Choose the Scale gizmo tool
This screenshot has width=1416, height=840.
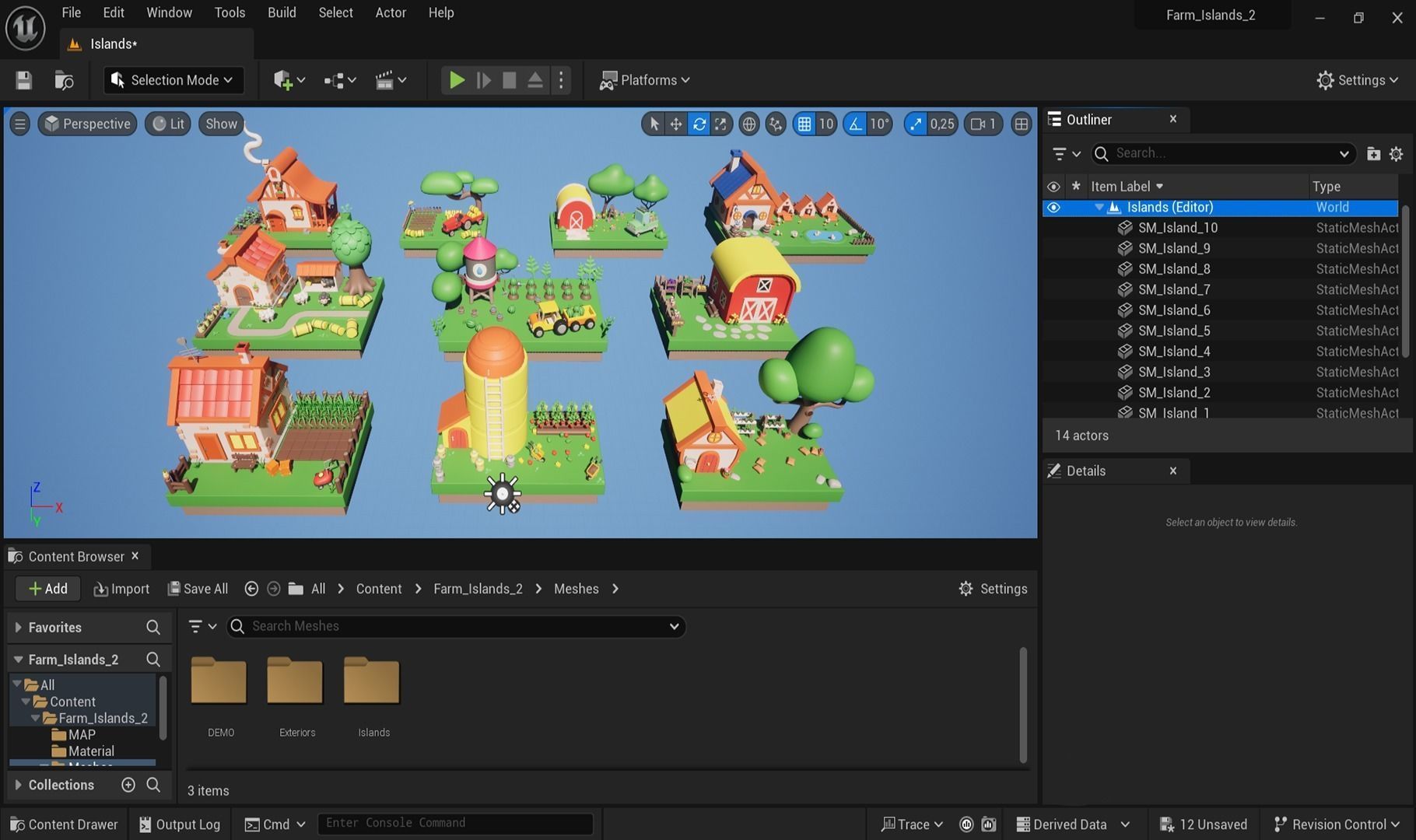(x=720, y=124)
